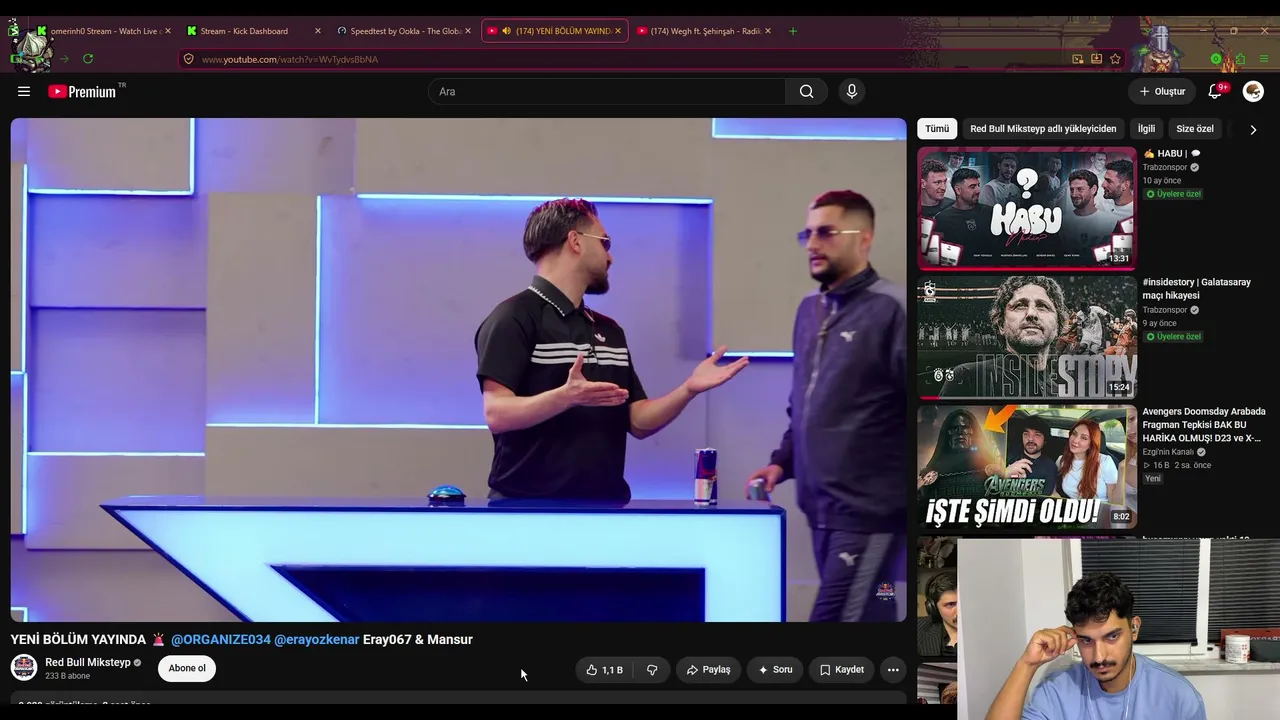This screenshot has width=1280, height=720.
Task: Bookmark this page with the star icon
Action: pyautogui.click(x=1115, y=59)
